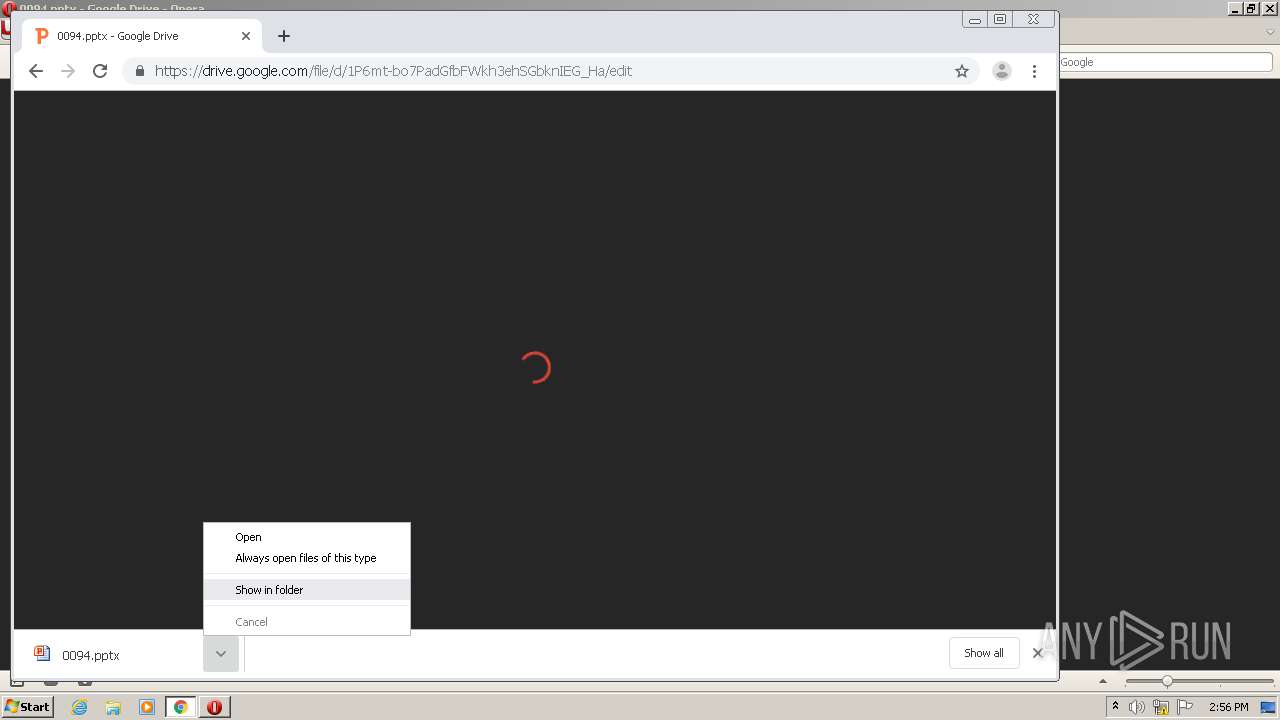Switch to Chrome in the taskbar
The width and height of the screenshot is (1280, 720).
point(180,707)
